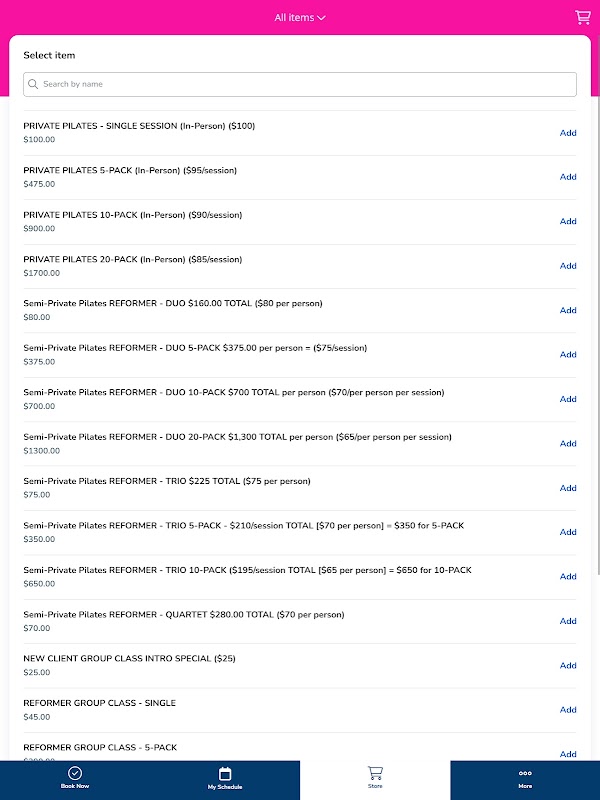600x800 pixels.
Task: Open the More options icon
Action: coord(525,773)
